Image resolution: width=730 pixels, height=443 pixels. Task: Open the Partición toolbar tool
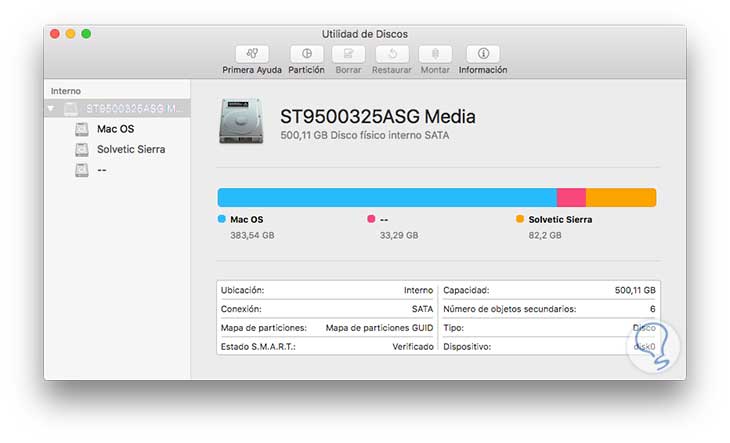[x=306, y=54]
